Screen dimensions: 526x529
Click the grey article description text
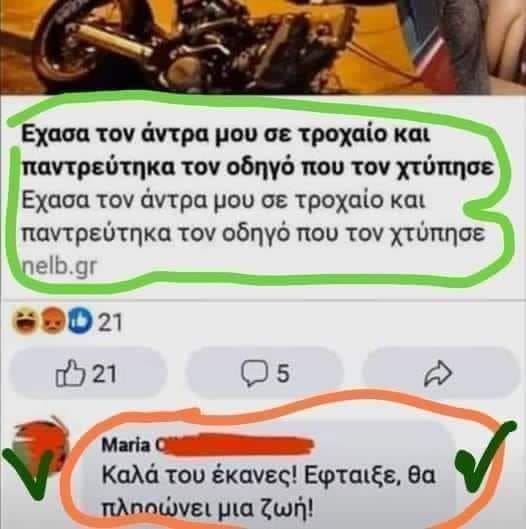[253, 217]
